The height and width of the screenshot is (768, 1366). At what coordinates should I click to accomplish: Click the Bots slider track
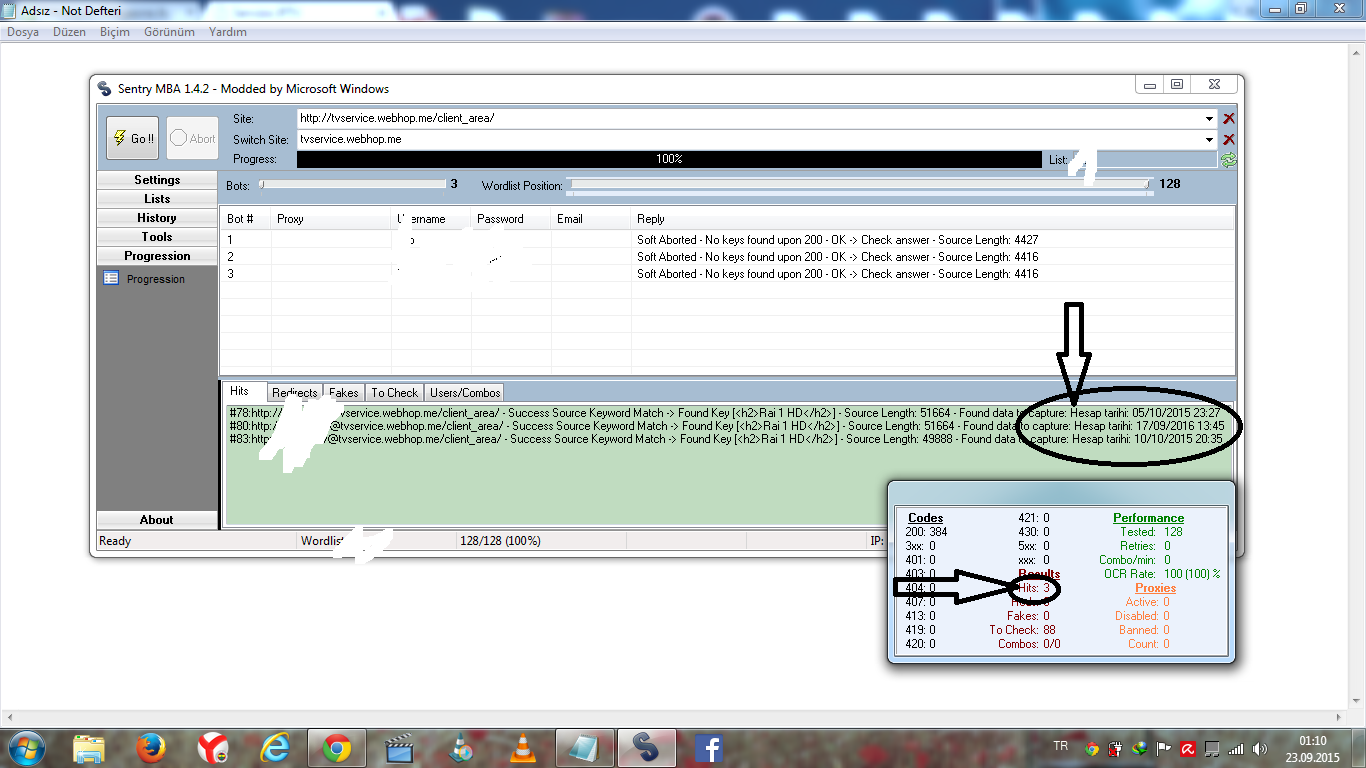coord(352,184)
